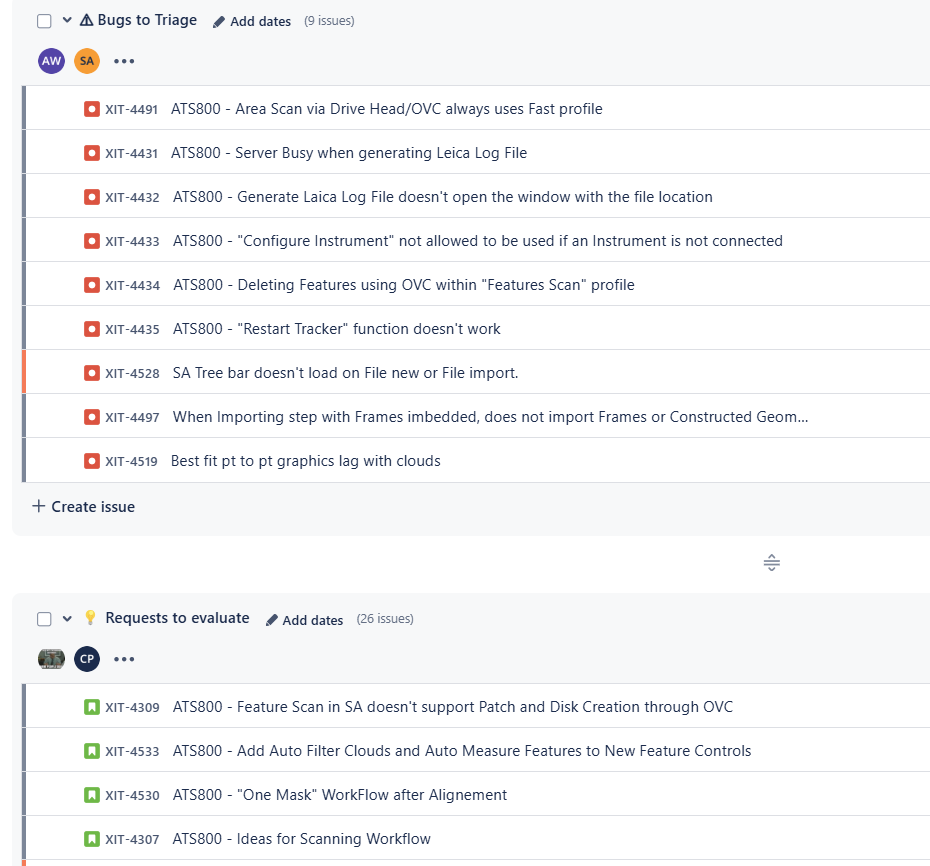This screenshot has width=930, height=866.
Task: Open issue link XIT-4431
Action: [x=132, y=154]
